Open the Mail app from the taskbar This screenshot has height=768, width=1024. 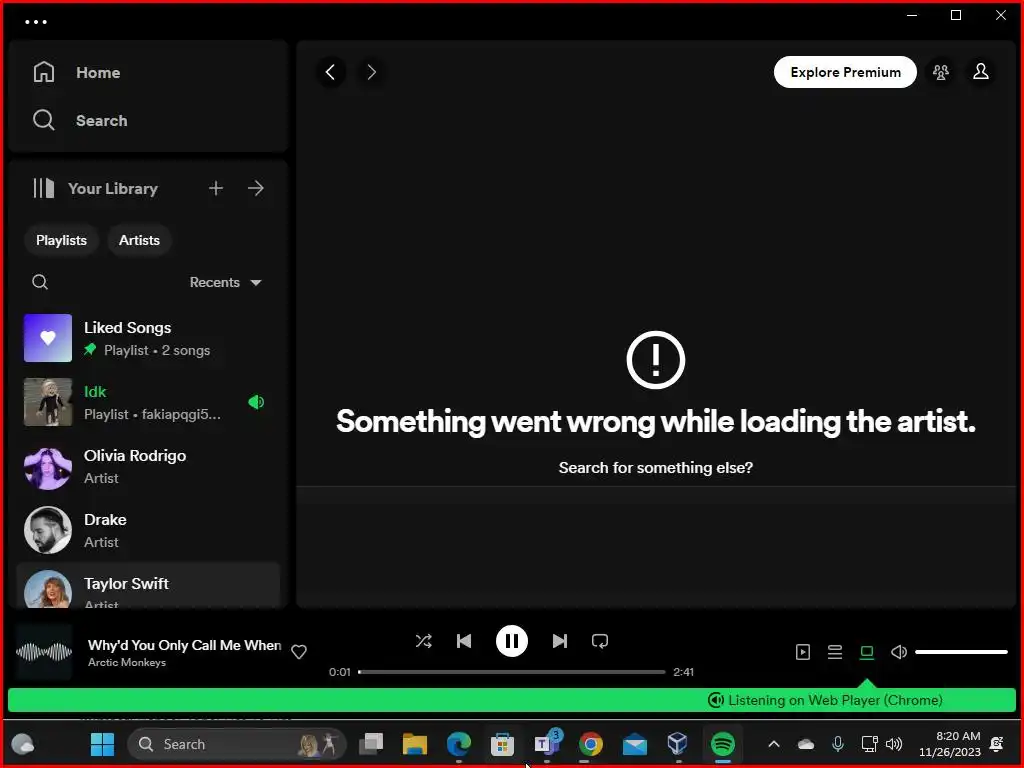[x=634, y=744]
